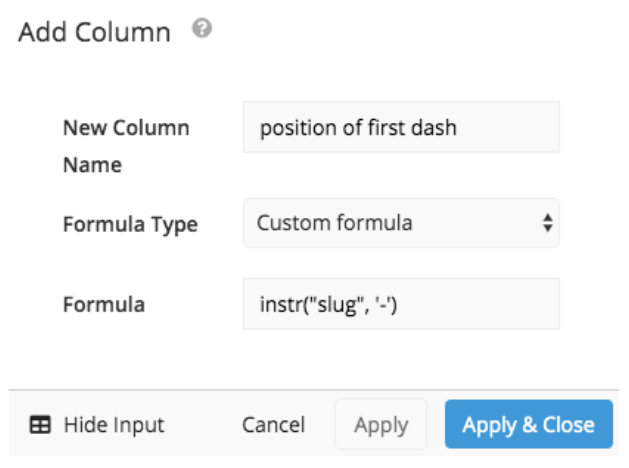
Task: Toggle Hide Input to hide the table
Action: click(x=97, y=424)
